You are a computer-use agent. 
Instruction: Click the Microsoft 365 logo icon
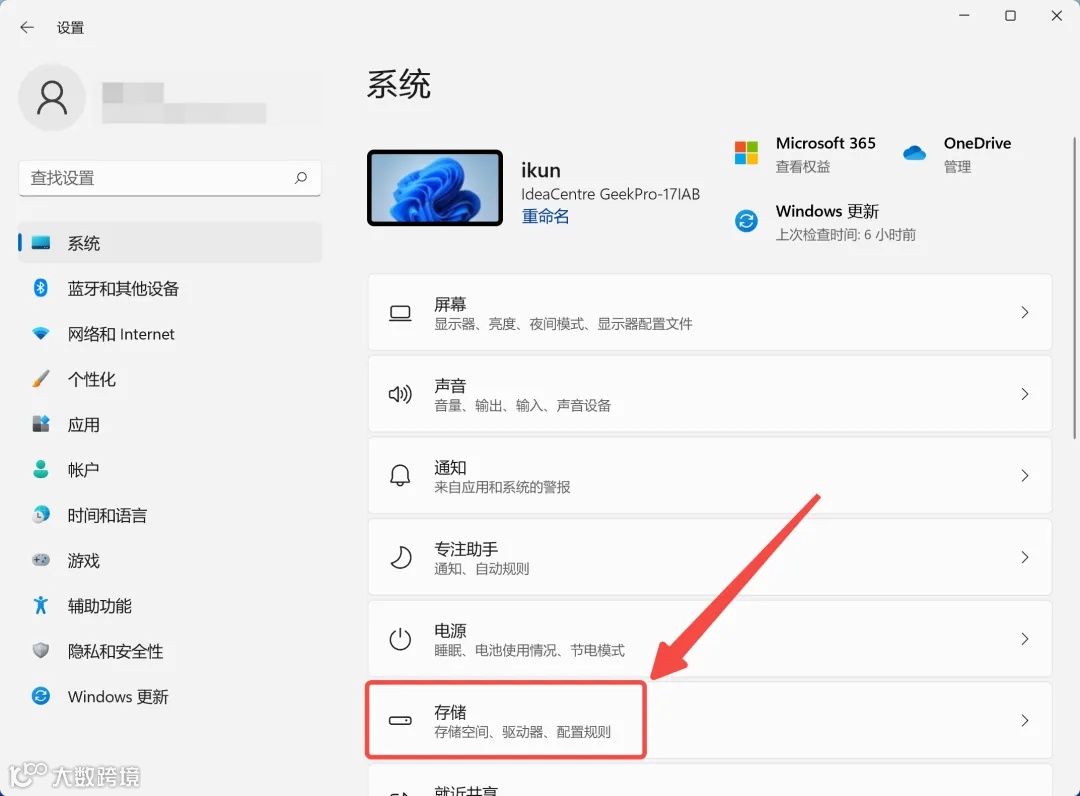coord(746,153)
